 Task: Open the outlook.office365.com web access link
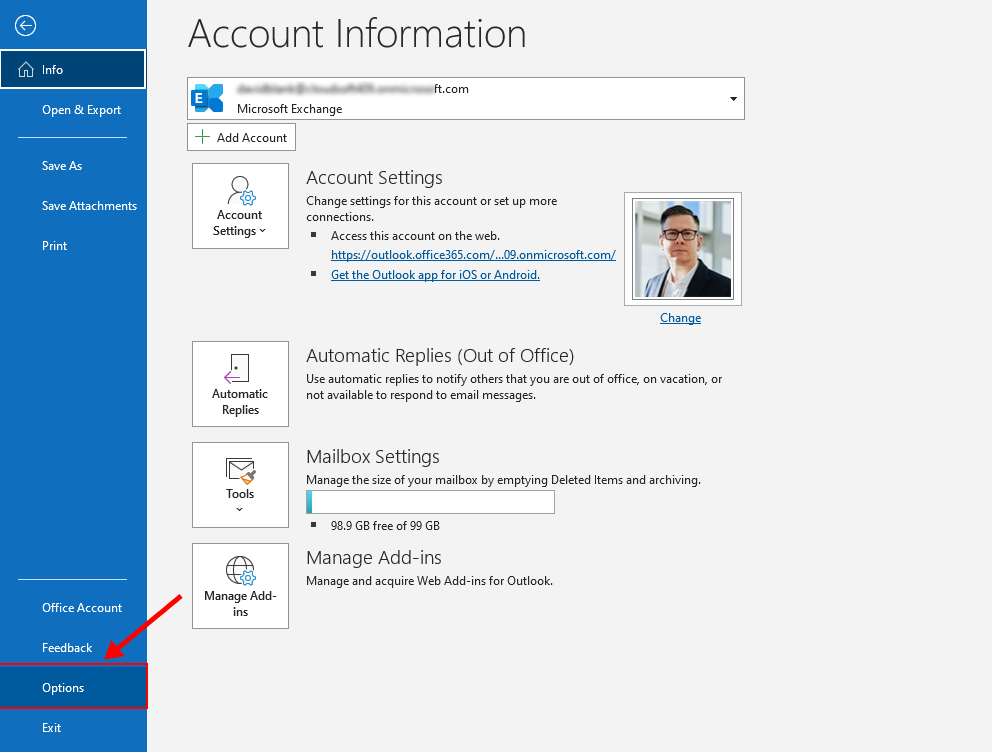pyautogui.click(x=473, y=255)
